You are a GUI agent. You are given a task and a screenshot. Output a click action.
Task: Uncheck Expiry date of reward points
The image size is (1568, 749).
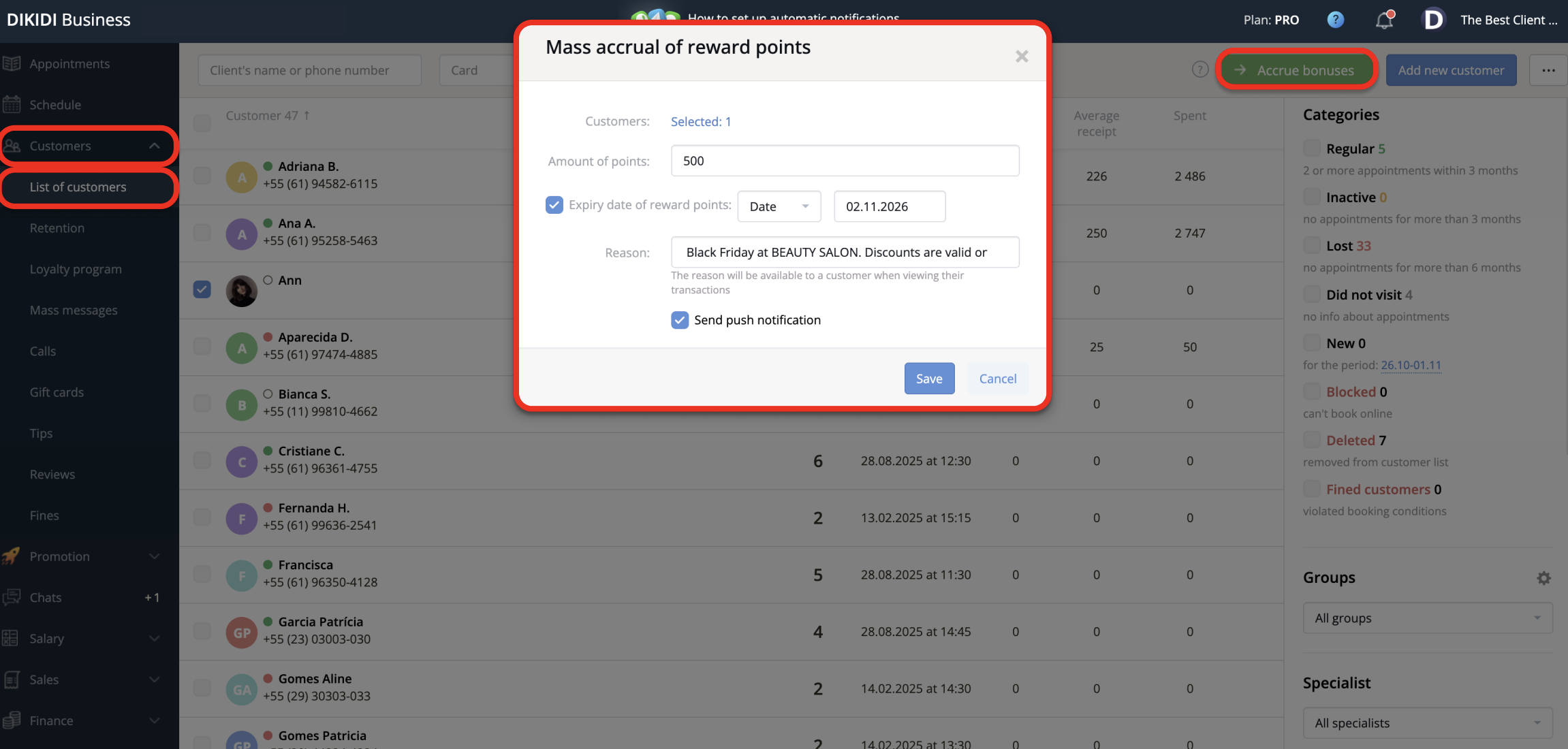554,205
